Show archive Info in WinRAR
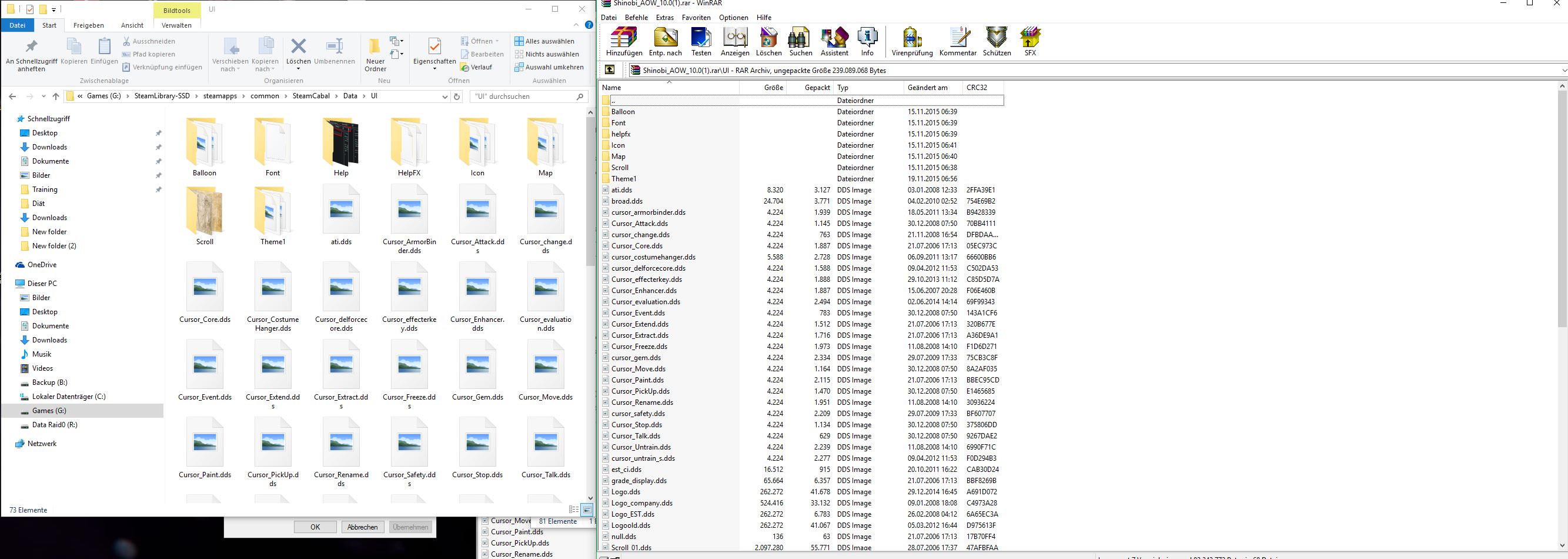The width and height of the screenshot is (1568, 559). (x=867, y=41)
